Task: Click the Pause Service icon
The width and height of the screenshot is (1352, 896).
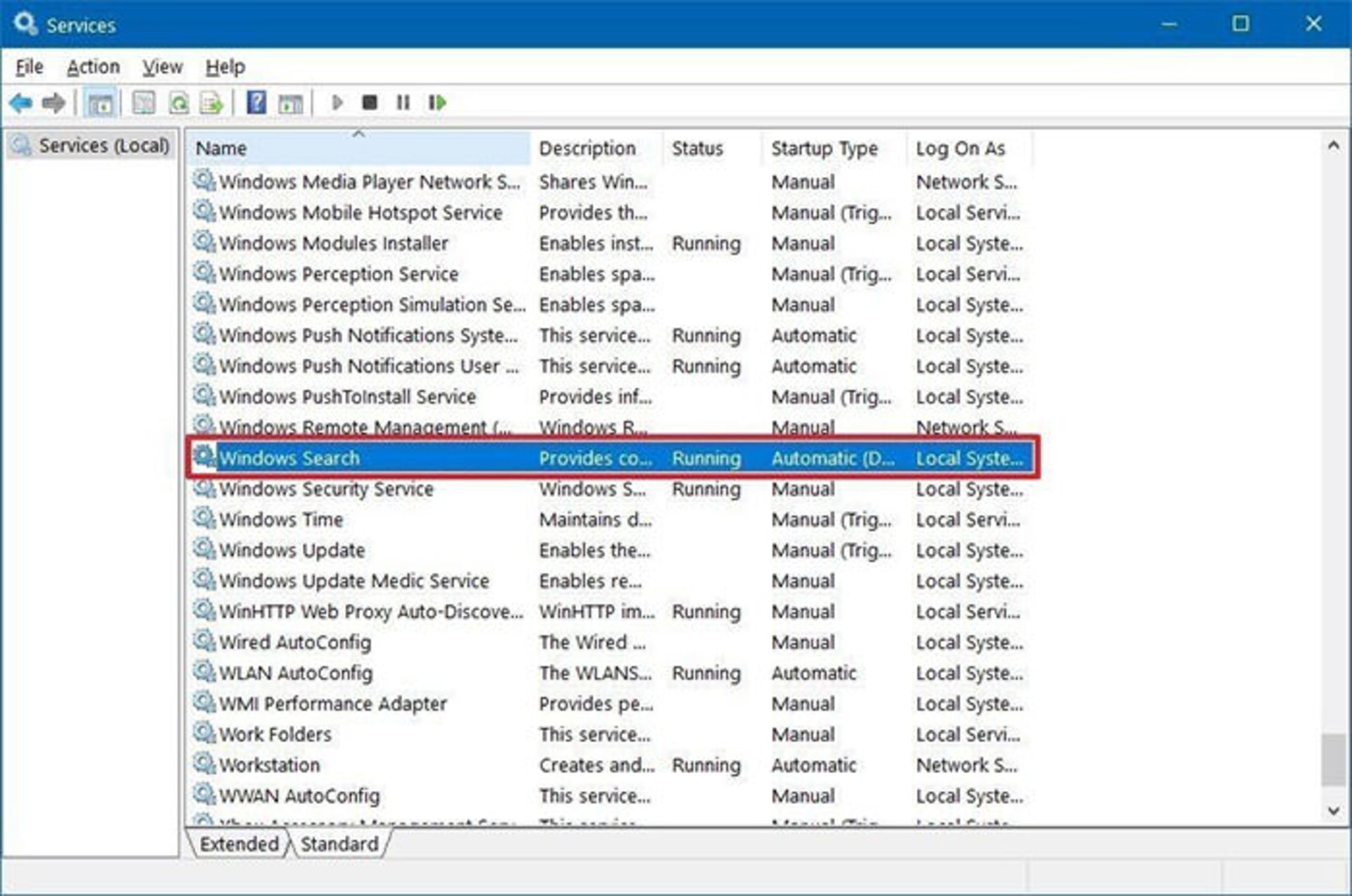Action: [403, 103]
